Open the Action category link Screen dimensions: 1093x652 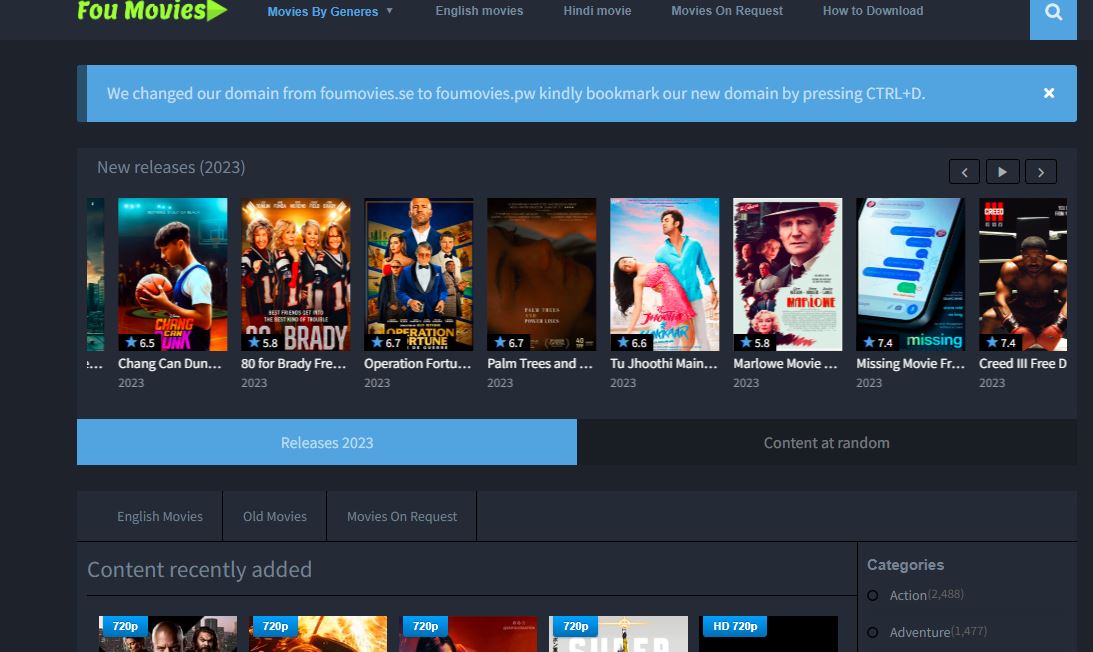(x=908, y=596)
